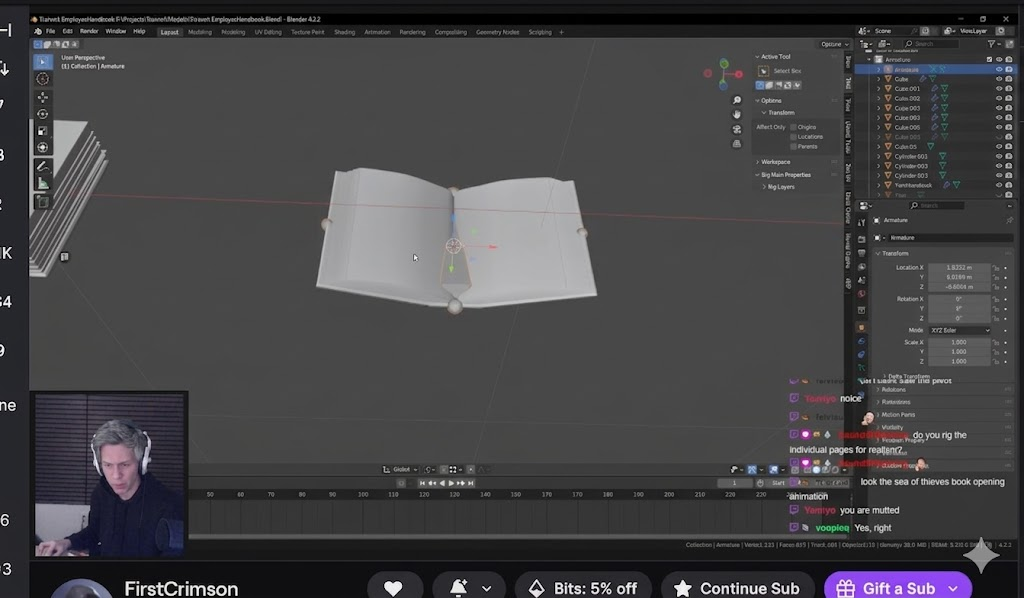Hide Cube in viewport via eye icon
The height and width of the screenshot is (598, 1024).
(x=999, y=79)
